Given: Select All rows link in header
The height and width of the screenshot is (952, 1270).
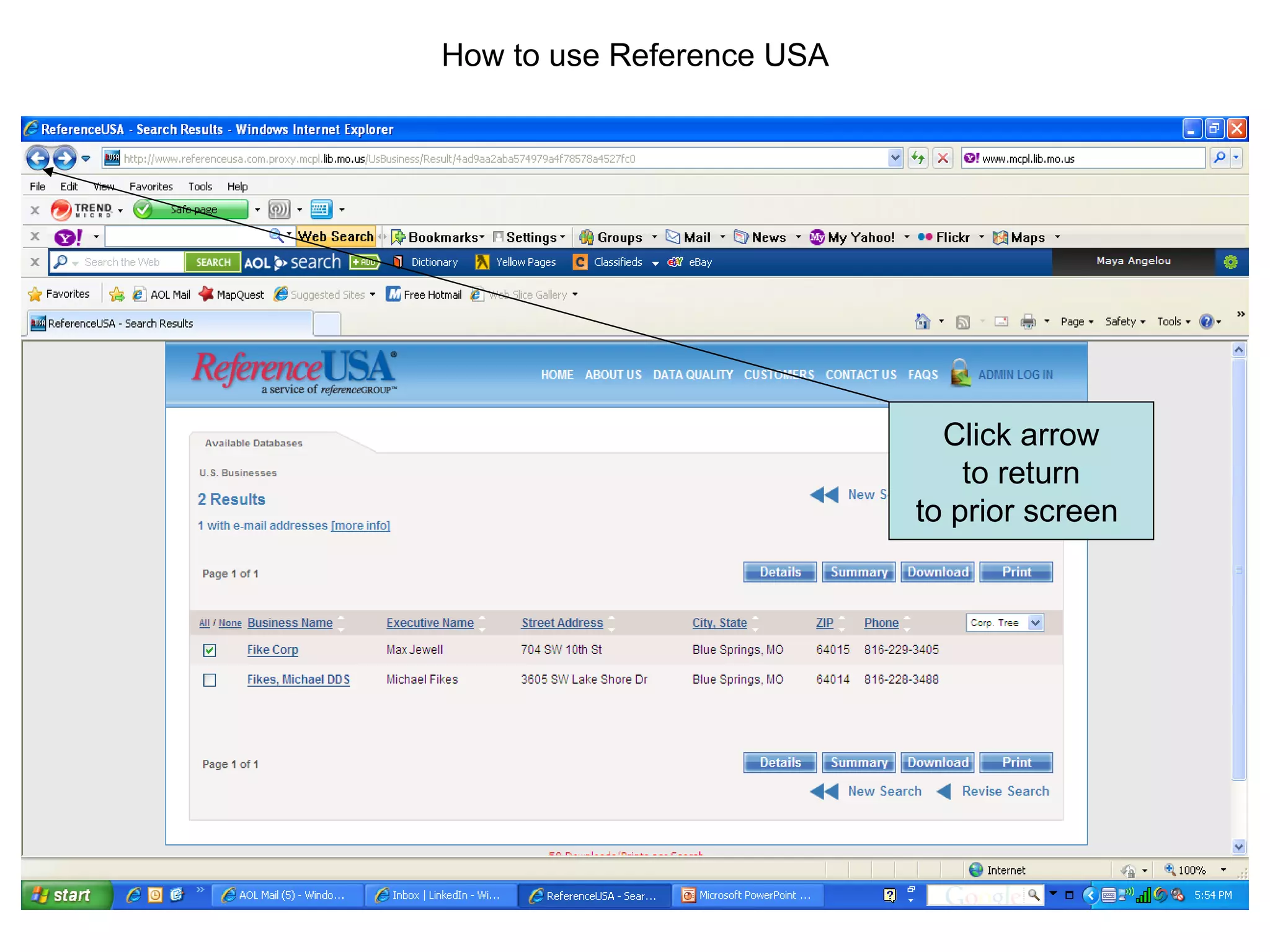Looking at the screenshot, I should (x=204, y=624).
